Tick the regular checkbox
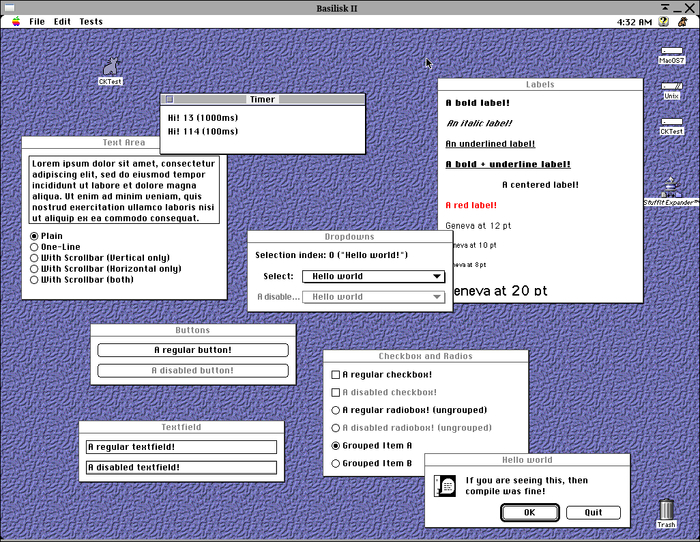This screenshot has height=542, width=700. (335, 375)
